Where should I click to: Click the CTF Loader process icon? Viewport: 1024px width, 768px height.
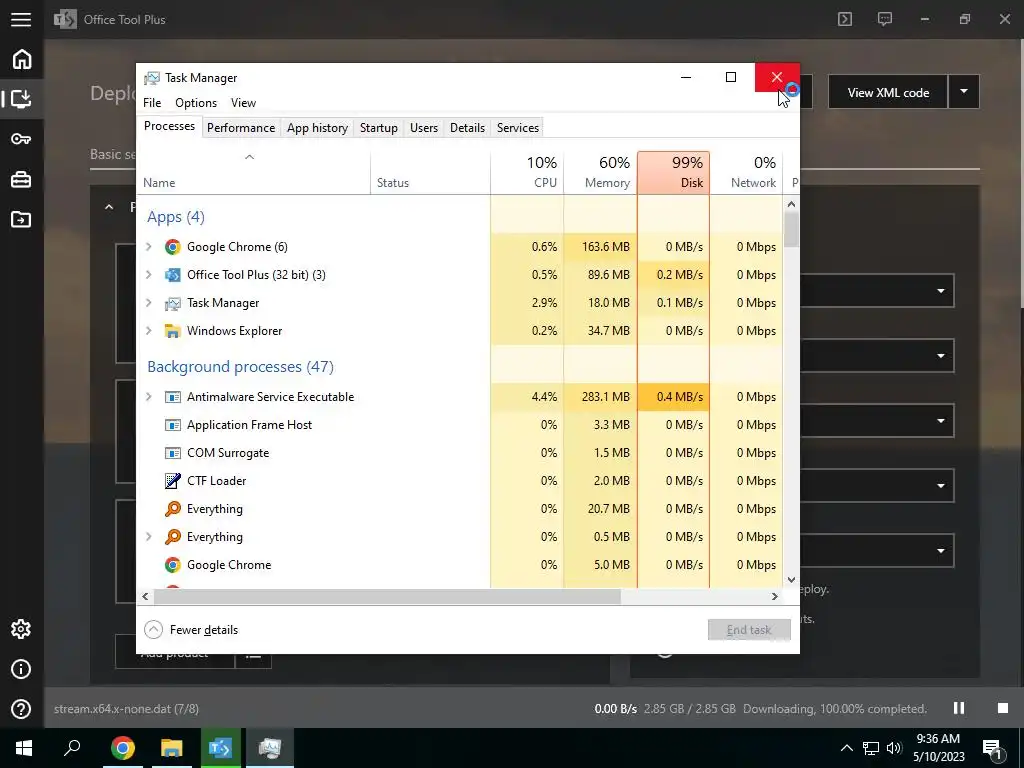[172, 481]
